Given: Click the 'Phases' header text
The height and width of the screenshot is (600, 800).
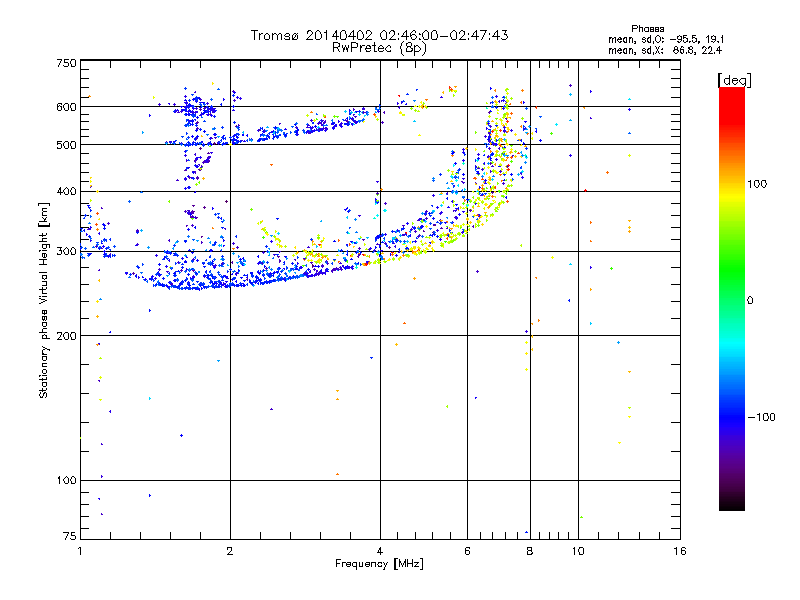Looking at the screenshot, I should click(647, 29).
